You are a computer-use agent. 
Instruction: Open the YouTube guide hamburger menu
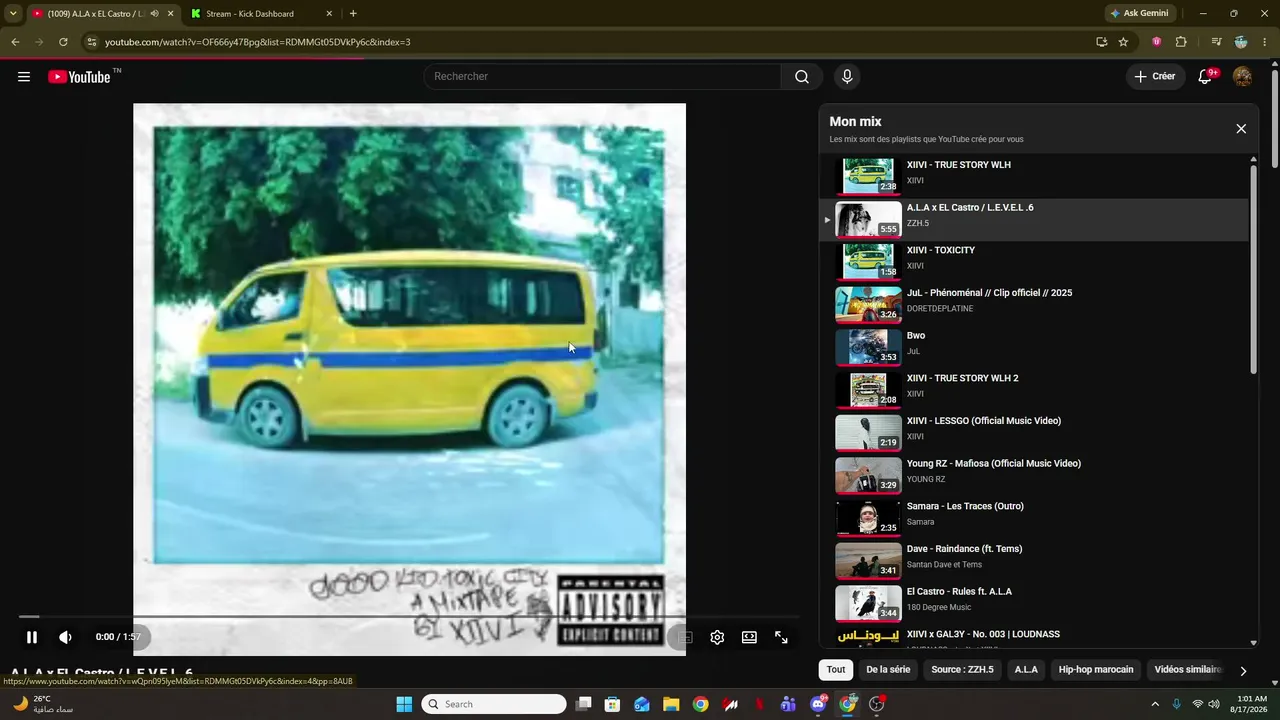tap(24, 77)
